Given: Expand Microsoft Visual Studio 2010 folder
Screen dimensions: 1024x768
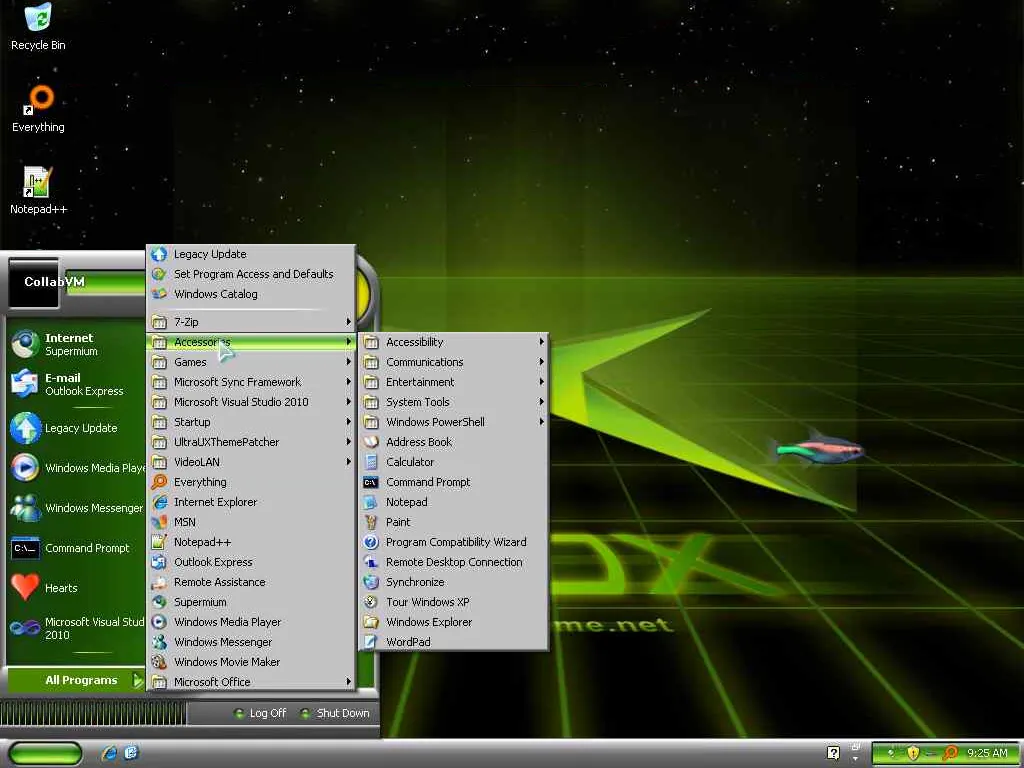Looking at the screenshot, I should (x=251, y=402).
